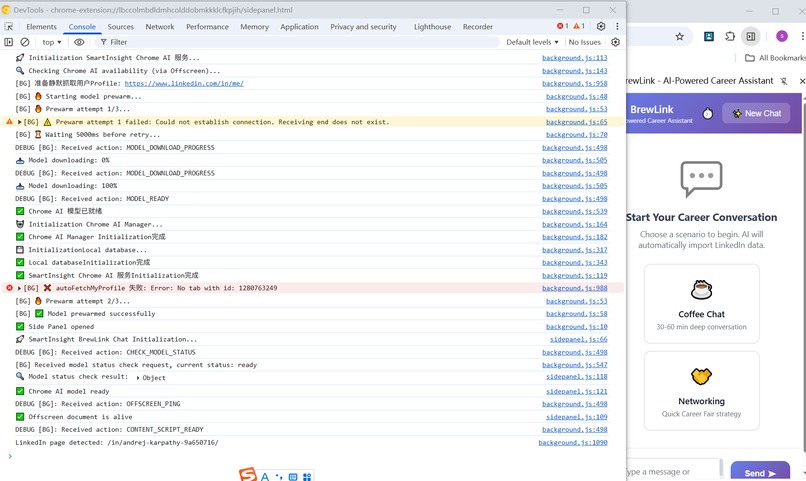The image size is (806, 481).
Task: Open DevTools three-dot customize menu
Action: tap(617, 26)
